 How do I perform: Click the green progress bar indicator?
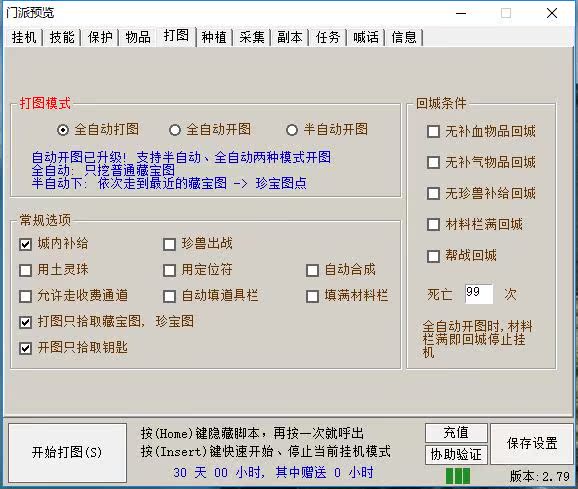coord(458,476)
